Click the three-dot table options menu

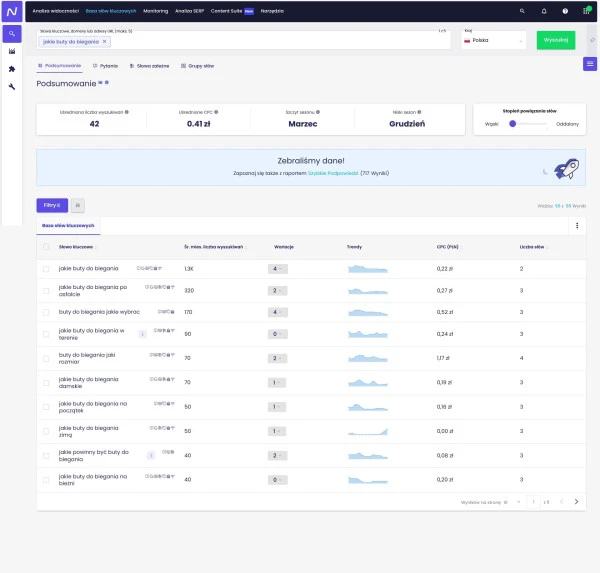point(577,226)
